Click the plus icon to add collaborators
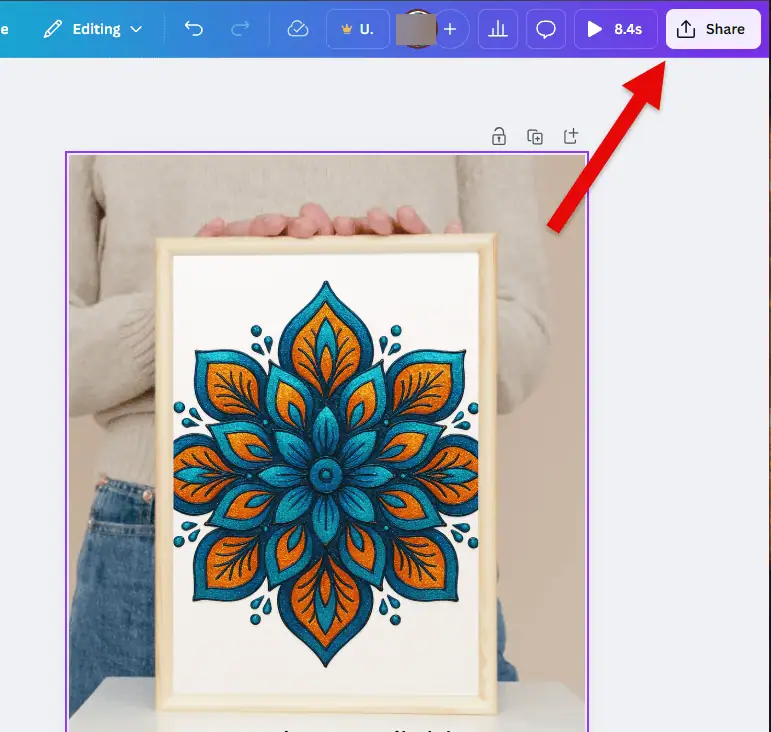771x732 pixels. tap(450, 29)
